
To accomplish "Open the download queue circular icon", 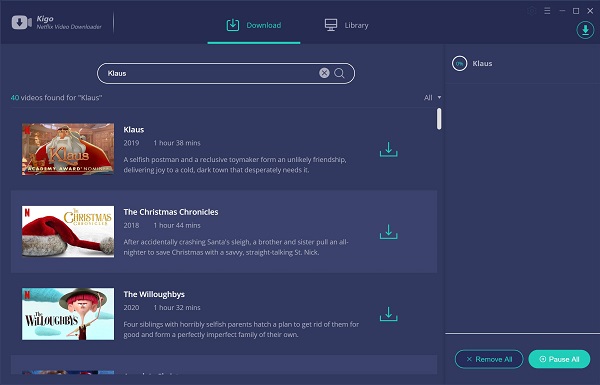I will pos(585,30).
